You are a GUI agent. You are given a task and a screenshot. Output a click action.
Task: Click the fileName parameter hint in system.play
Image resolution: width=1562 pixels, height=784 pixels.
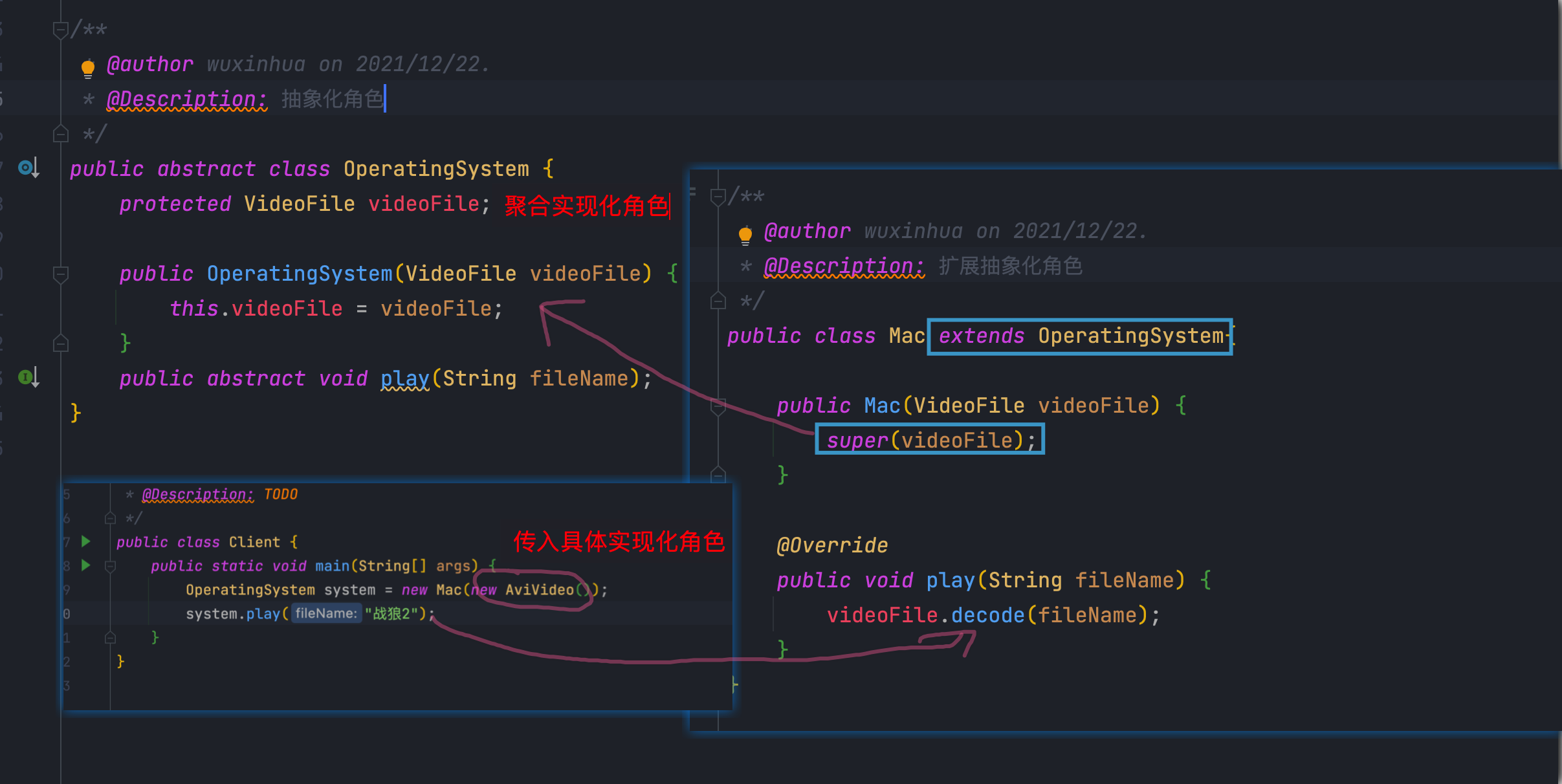(325, 613)
